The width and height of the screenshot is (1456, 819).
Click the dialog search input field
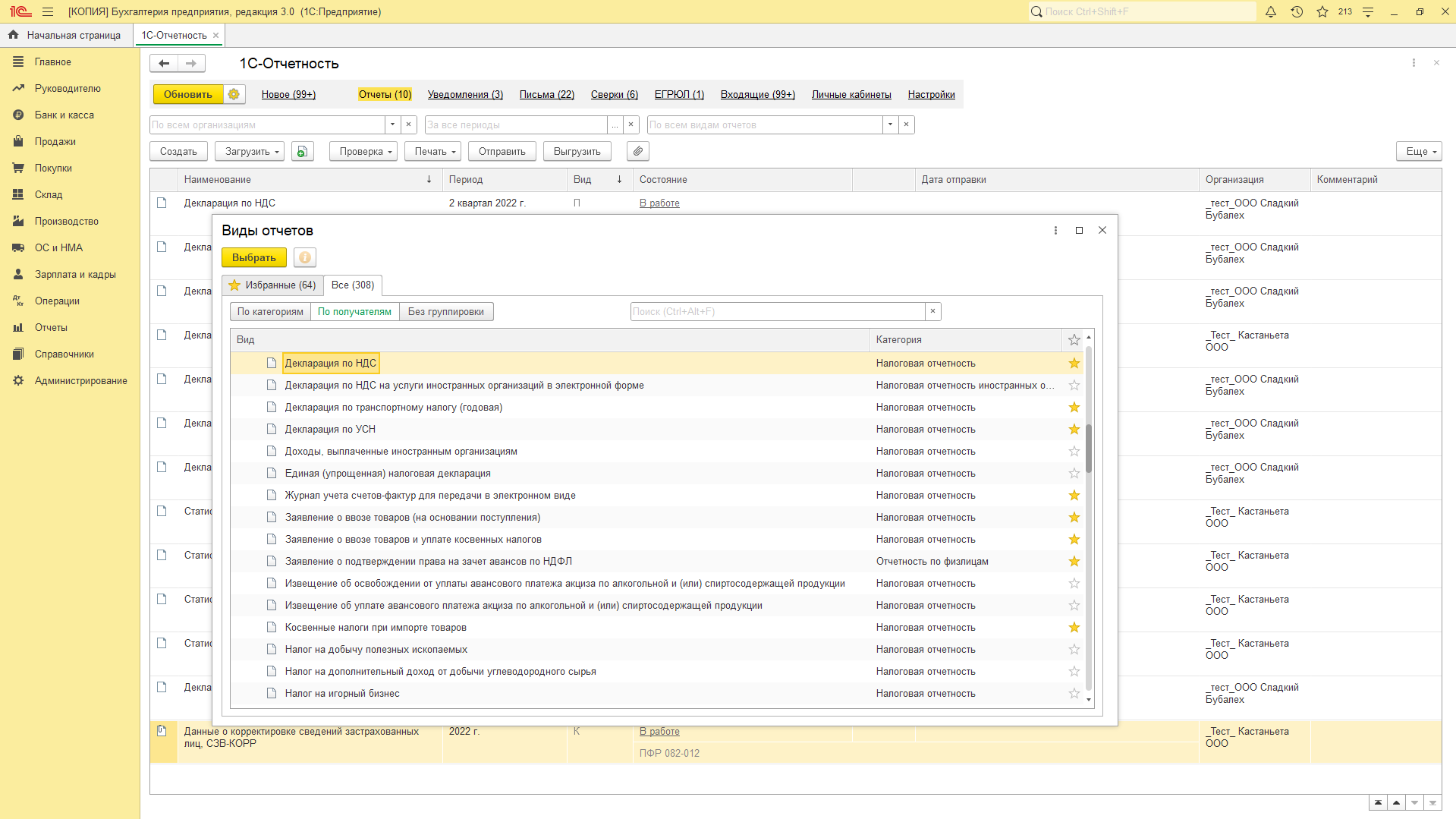click(778, 311)
